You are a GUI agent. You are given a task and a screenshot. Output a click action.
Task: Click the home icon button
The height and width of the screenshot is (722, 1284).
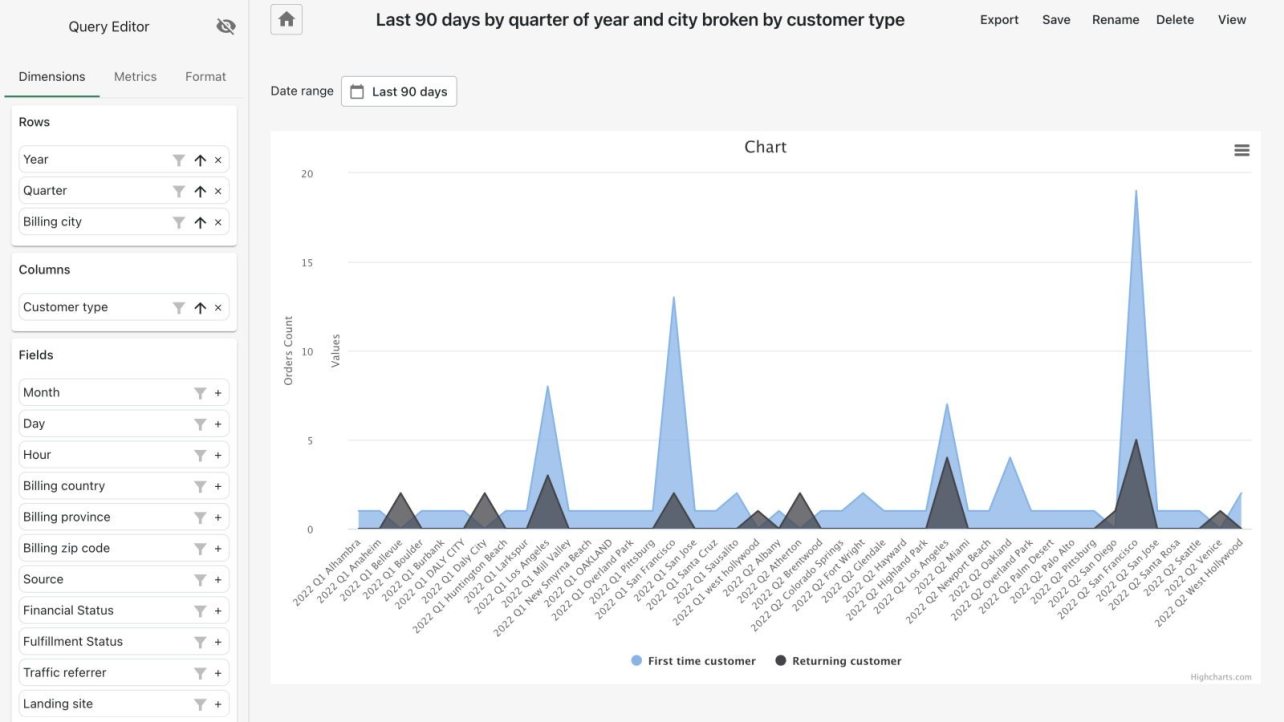[x=286, y=19]
